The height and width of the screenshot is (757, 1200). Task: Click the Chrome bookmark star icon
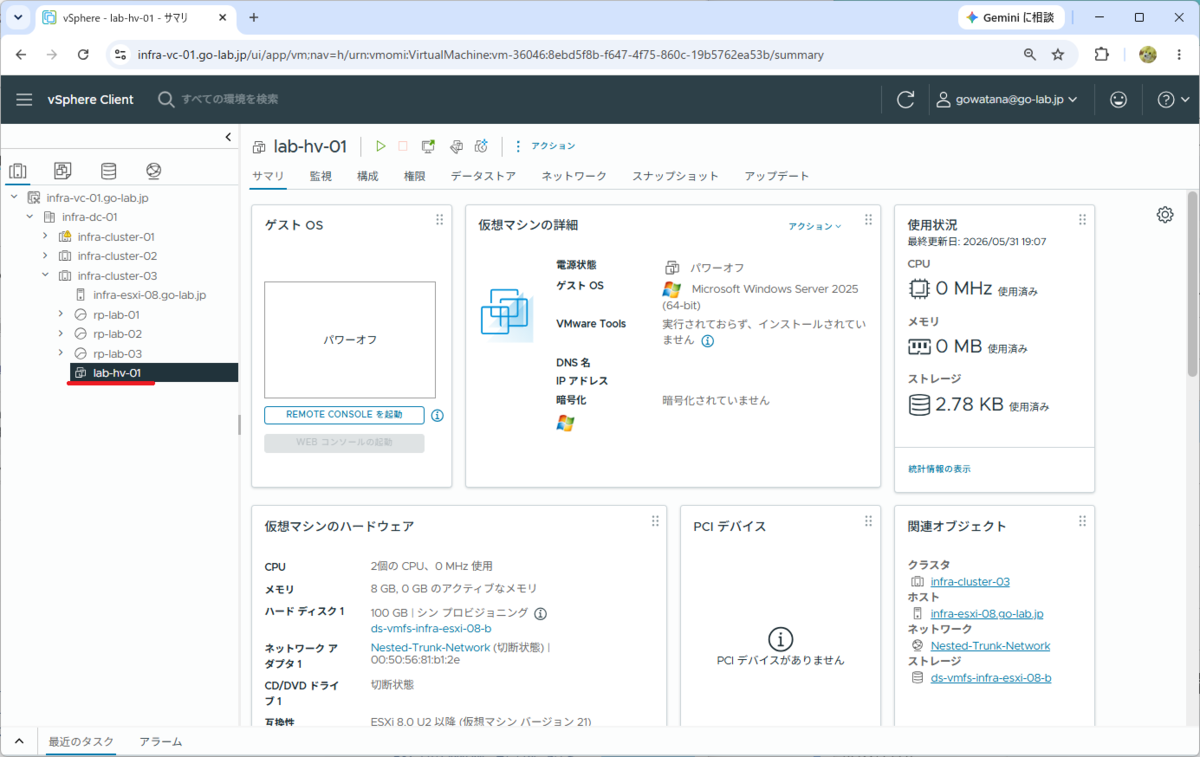click(1058, 55)
